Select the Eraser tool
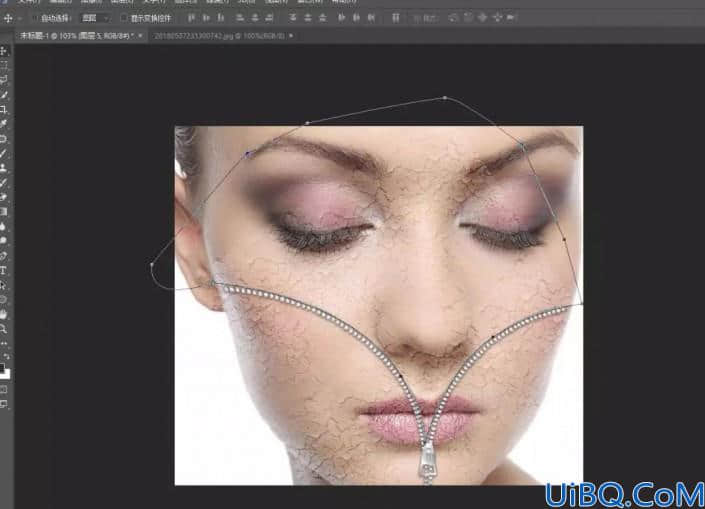The width and height of the screenshot is (705, 509). [4, 197]
